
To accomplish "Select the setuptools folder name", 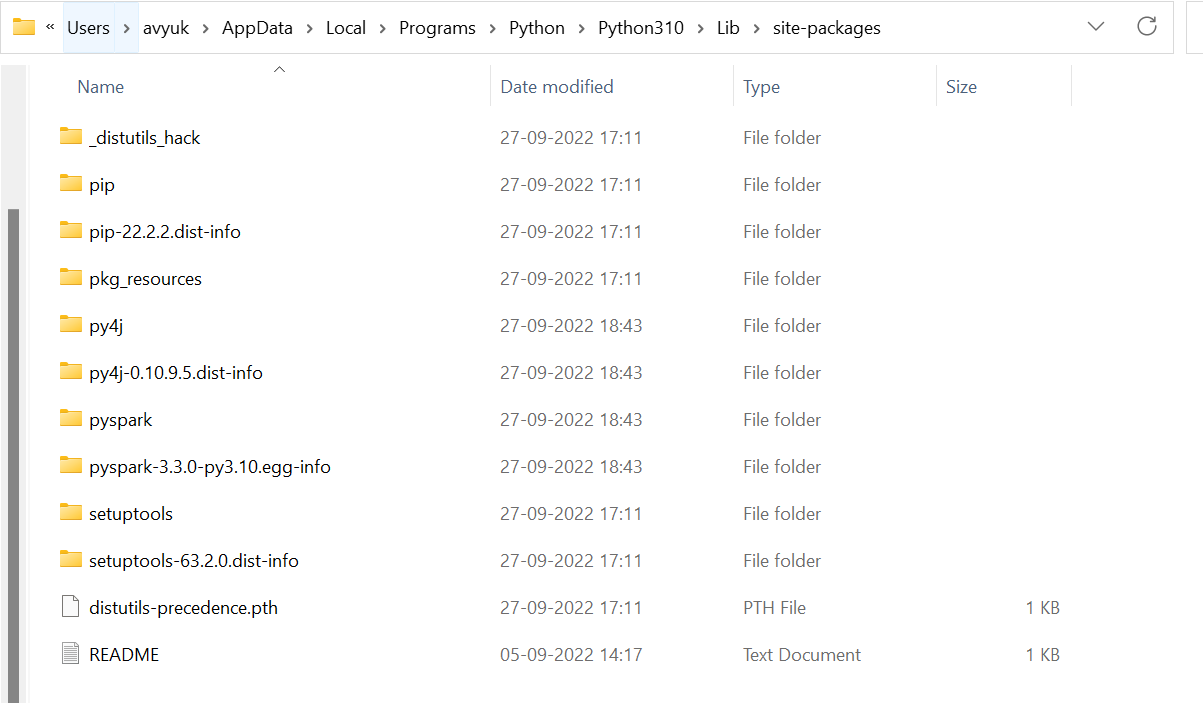I will coord(130,513).
